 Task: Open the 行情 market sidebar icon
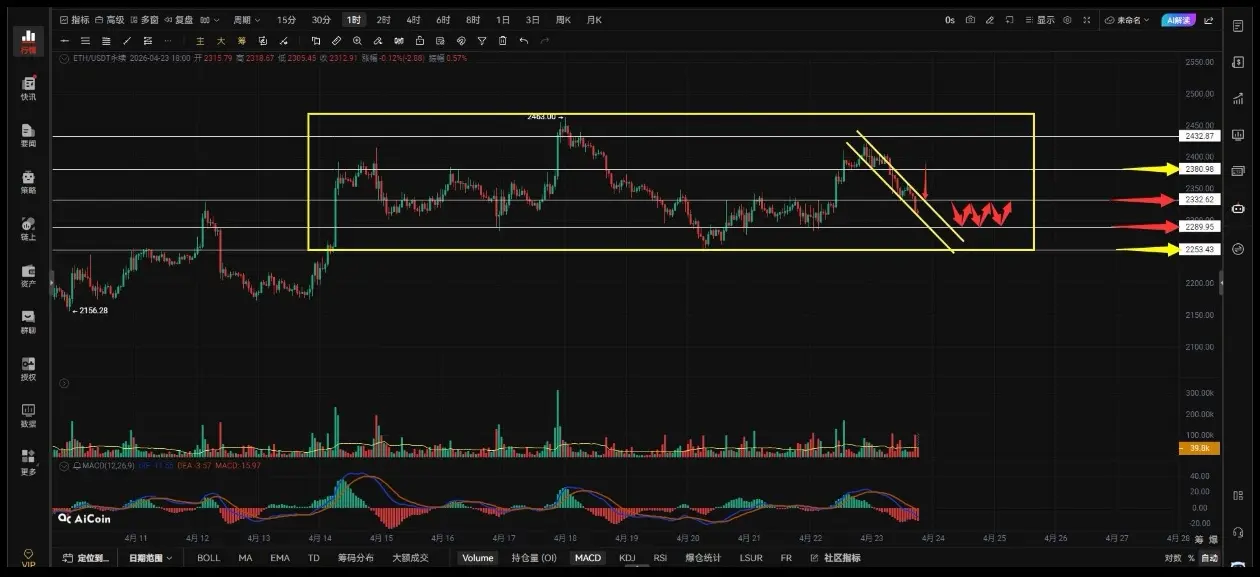click(x=28, y=41)
